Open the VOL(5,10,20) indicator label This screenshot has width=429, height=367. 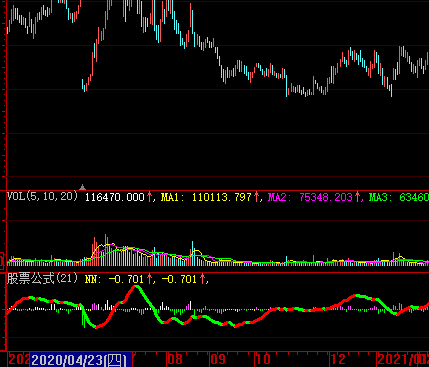(x=42, y=196)
